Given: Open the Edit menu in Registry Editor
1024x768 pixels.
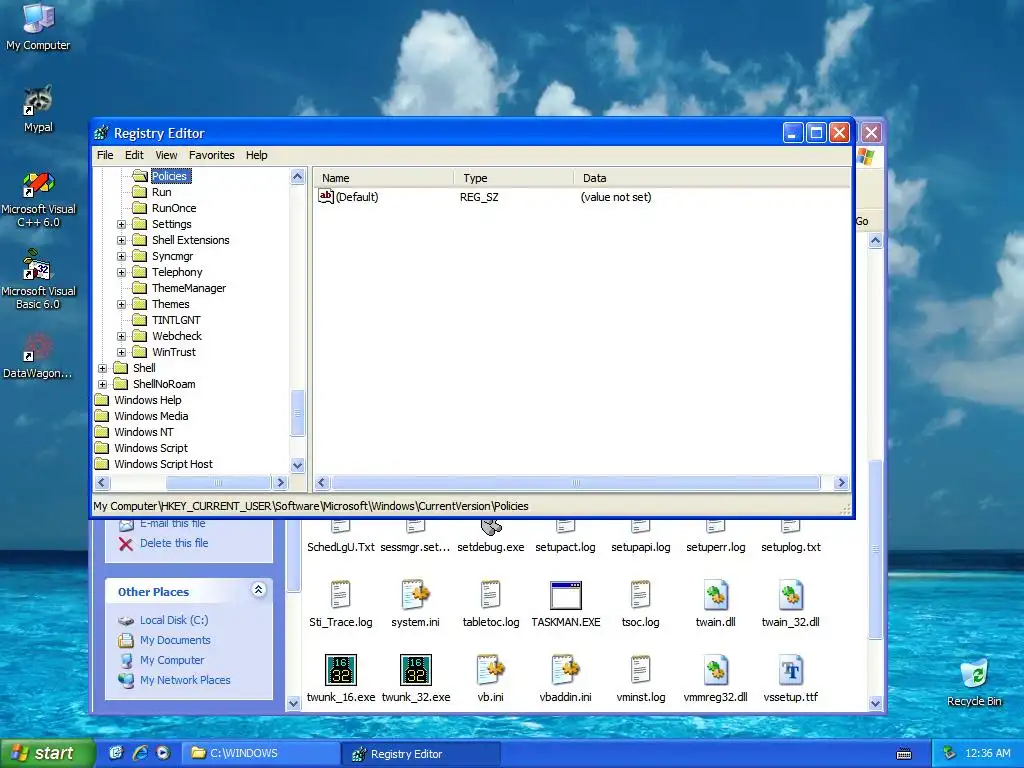Looking at the screenshot, I should [x=134, y=155].
